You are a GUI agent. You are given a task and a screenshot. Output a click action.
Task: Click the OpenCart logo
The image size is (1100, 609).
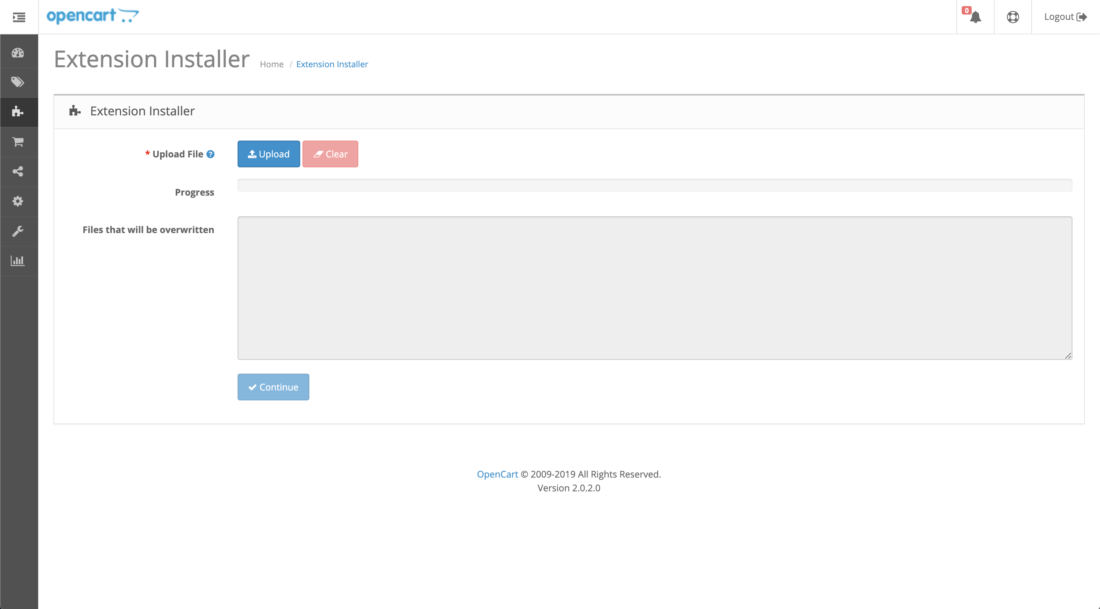[x=93, y=15]
